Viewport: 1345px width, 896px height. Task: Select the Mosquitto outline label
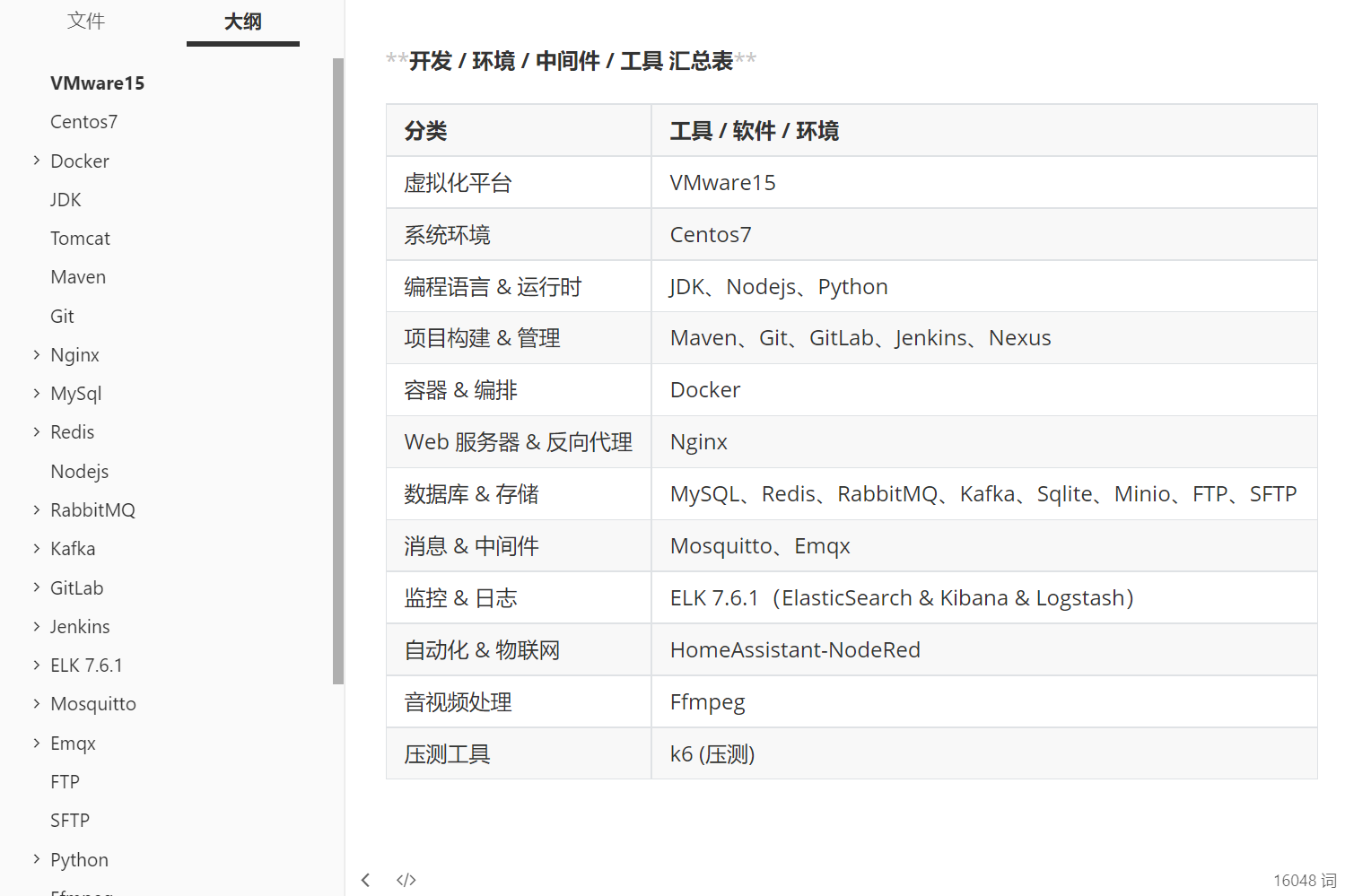(93, 704)
